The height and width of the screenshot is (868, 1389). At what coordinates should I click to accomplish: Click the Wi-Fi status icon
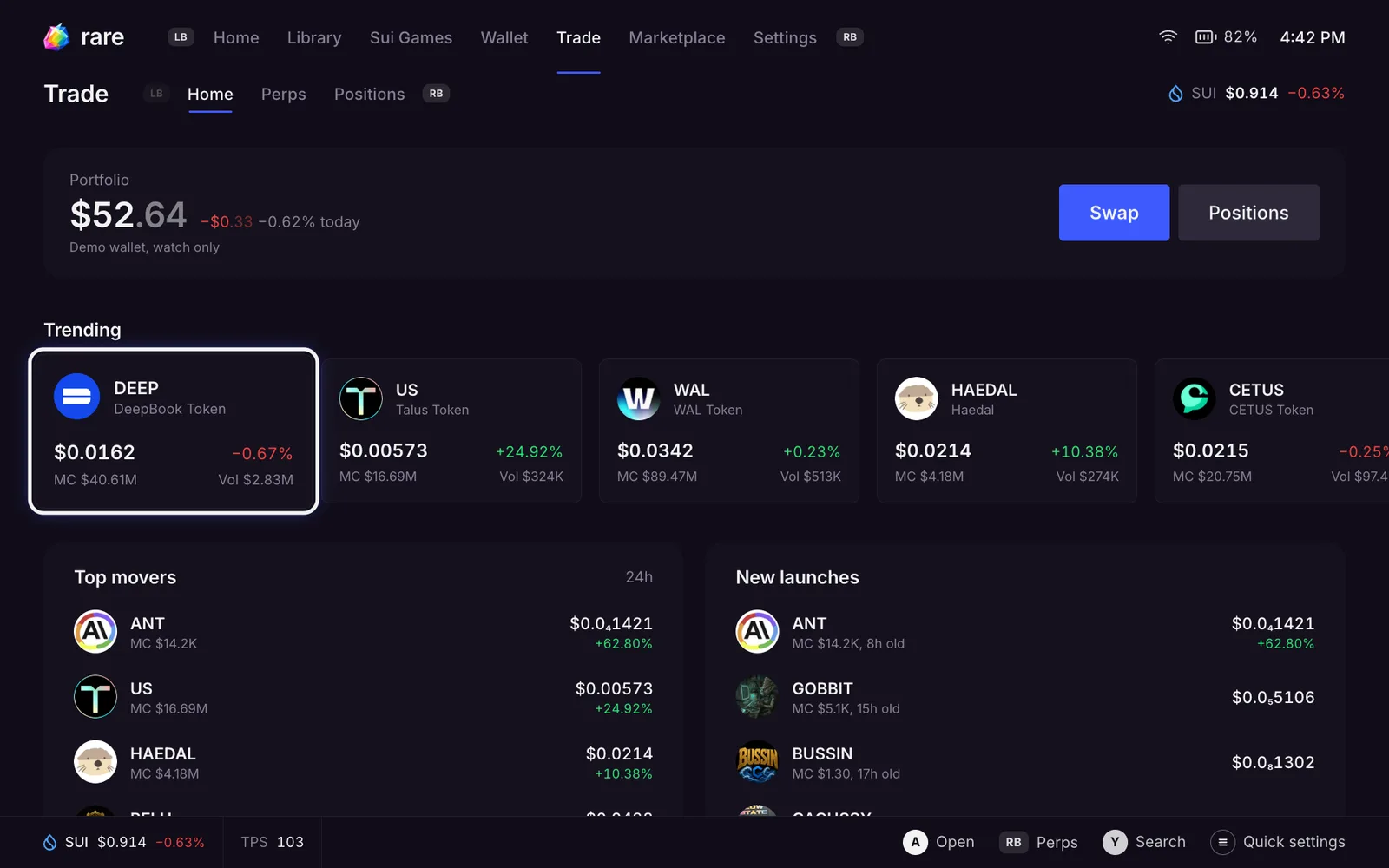click(1168, 37)
